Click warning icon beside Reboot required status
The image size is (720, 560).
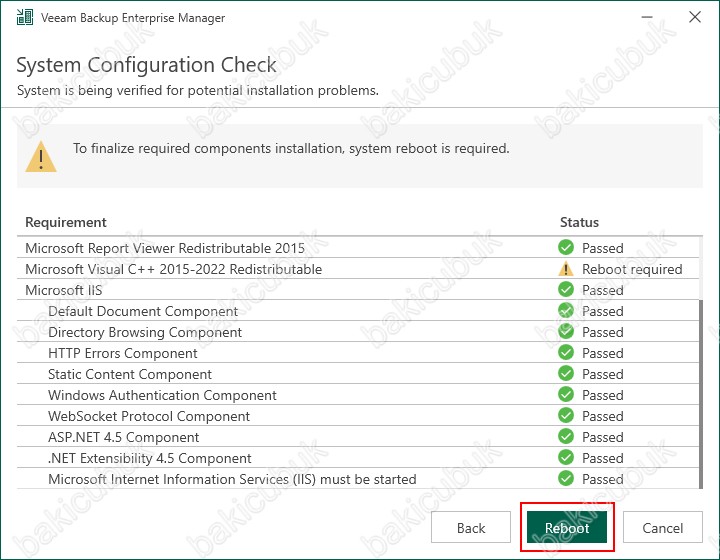[x=566, y=269]
